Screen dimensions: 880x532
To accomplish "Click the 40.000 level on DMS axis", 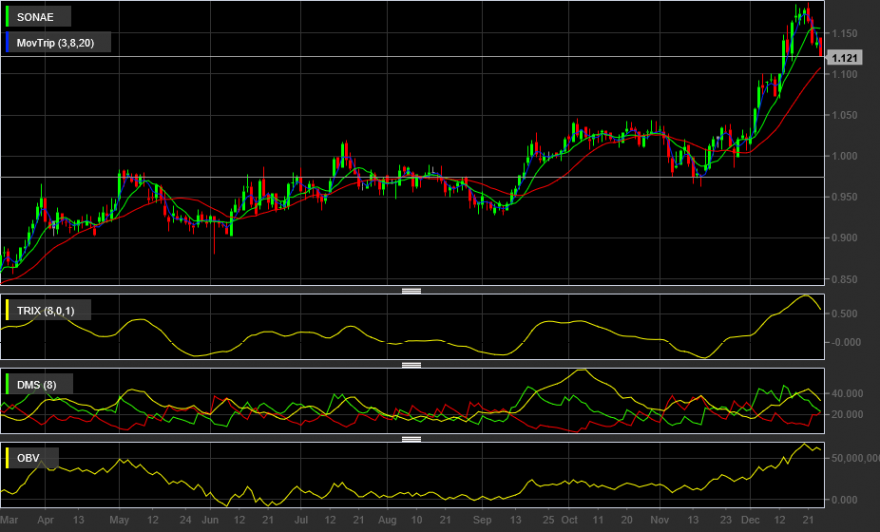I will coord(847,393).
